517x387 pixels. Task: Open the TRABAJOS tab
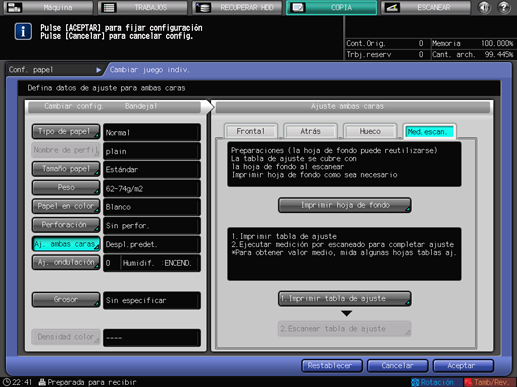(x=143, y=7)
